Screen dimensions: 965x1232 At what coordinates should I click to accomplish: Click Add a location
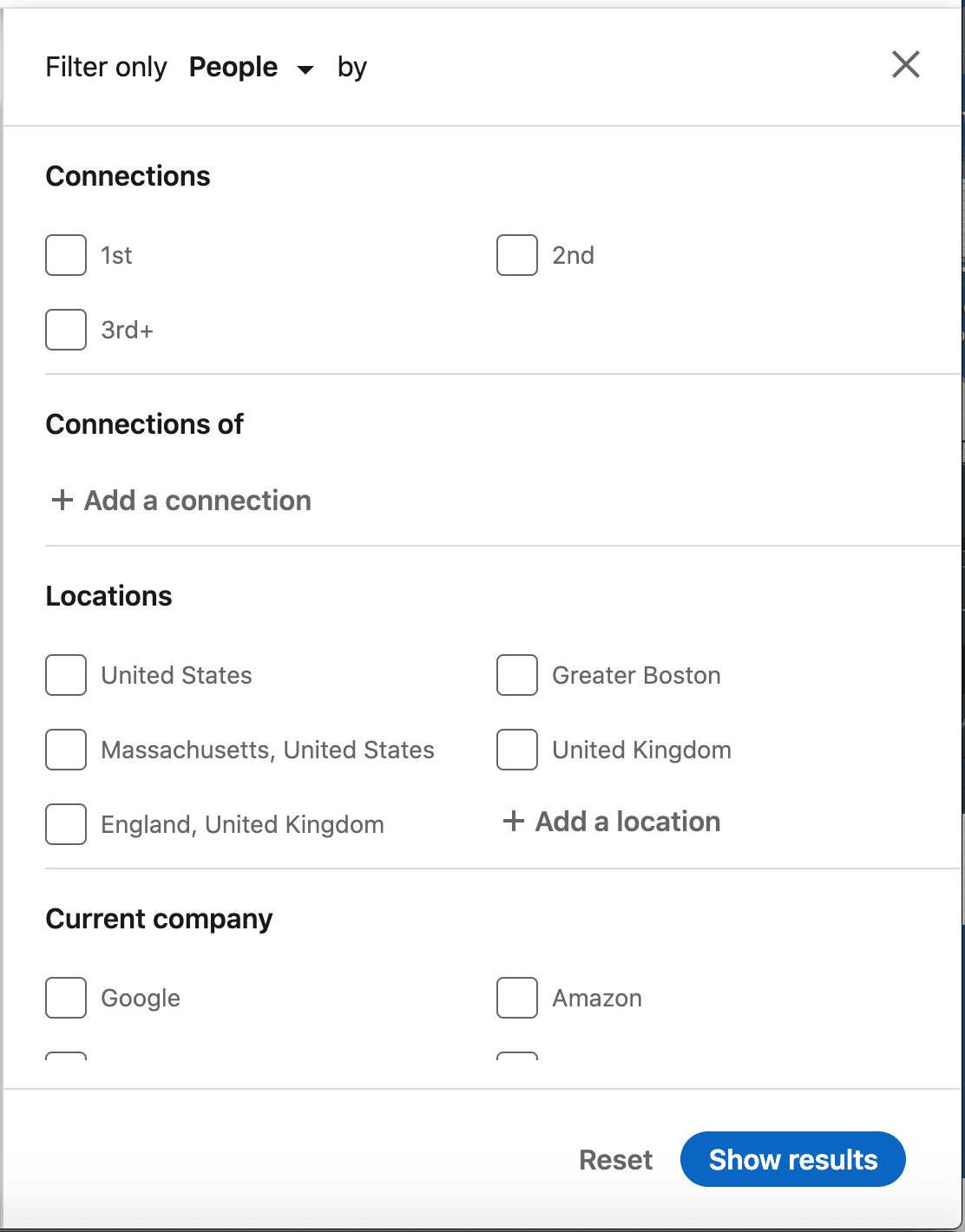click(x=627, y=822)
